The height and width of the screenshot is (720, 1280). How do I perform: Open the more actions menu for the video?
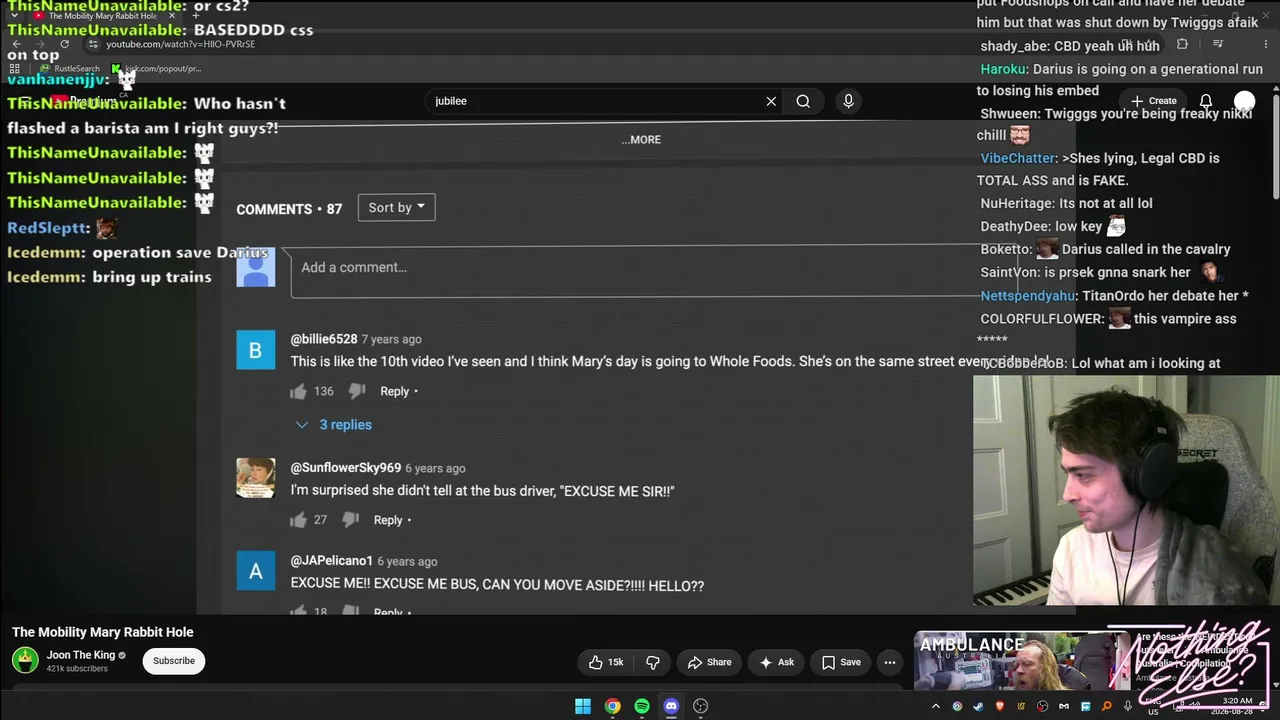point(889,662)
